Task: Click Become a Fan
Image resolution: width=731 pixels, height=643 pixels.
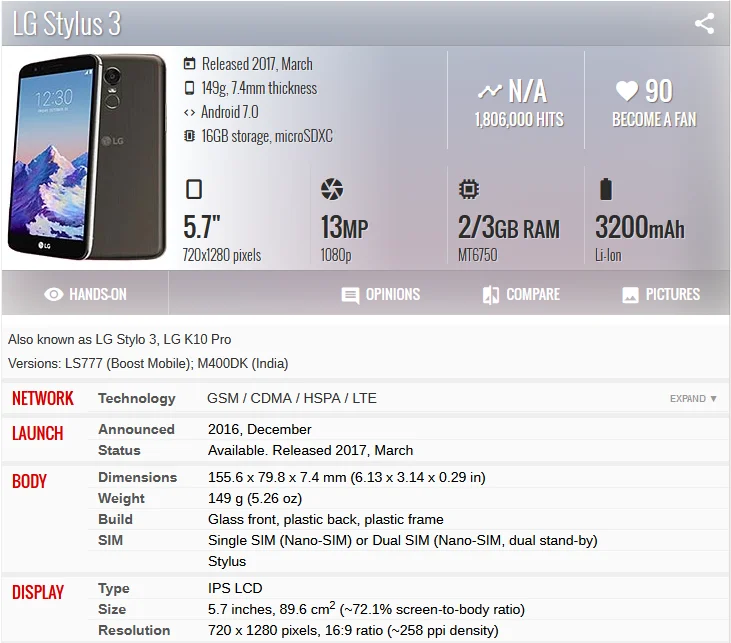Action: pyautogui.click(x=654, y=119)
